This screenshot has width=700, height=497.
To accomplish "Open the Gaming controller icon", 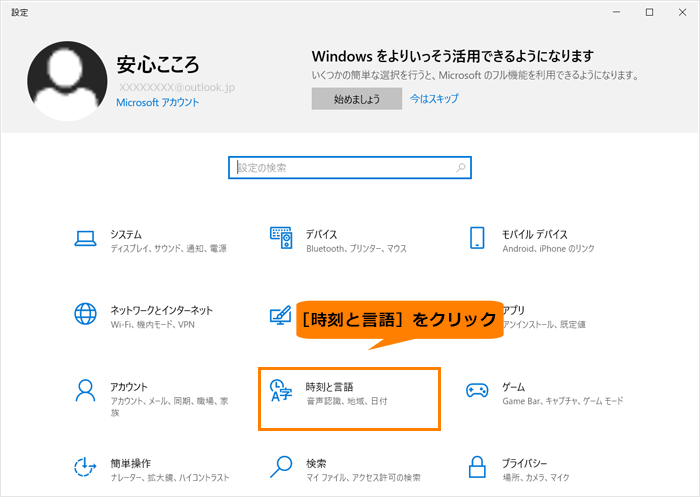I will (x=477, y=390).
